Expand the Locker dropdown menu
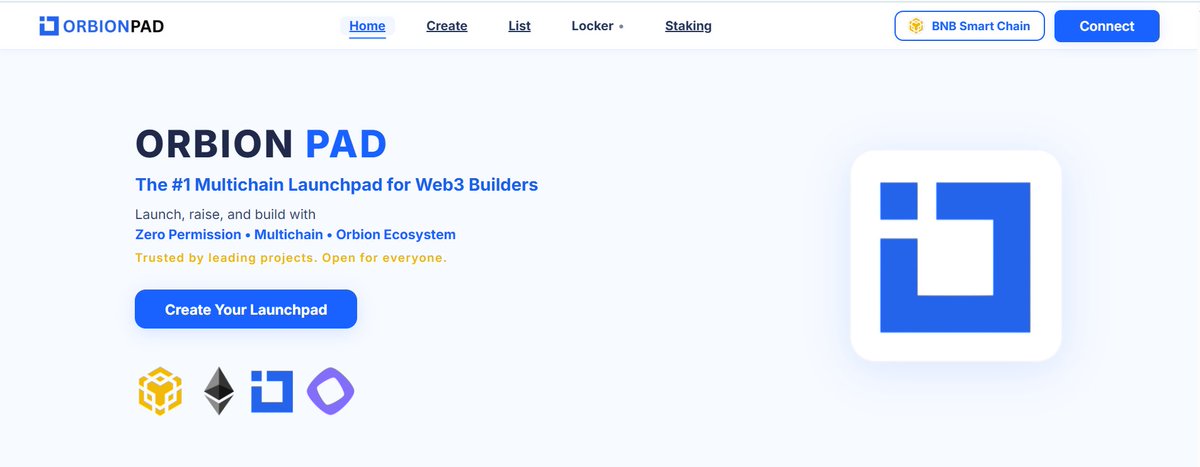 (x=597, y=26)
